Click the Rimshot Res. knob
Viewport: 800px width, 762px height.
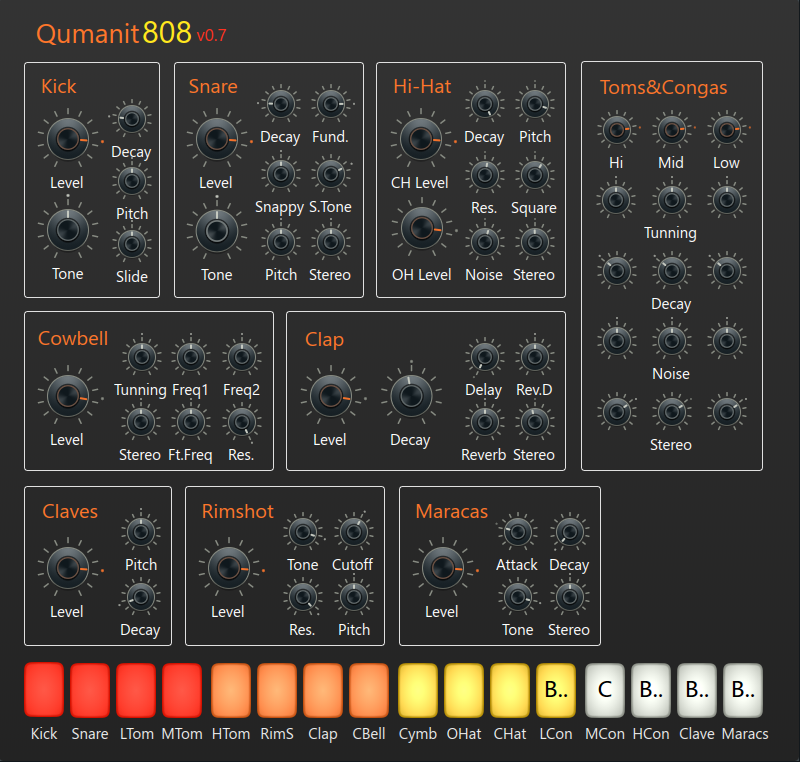[303, 597]
